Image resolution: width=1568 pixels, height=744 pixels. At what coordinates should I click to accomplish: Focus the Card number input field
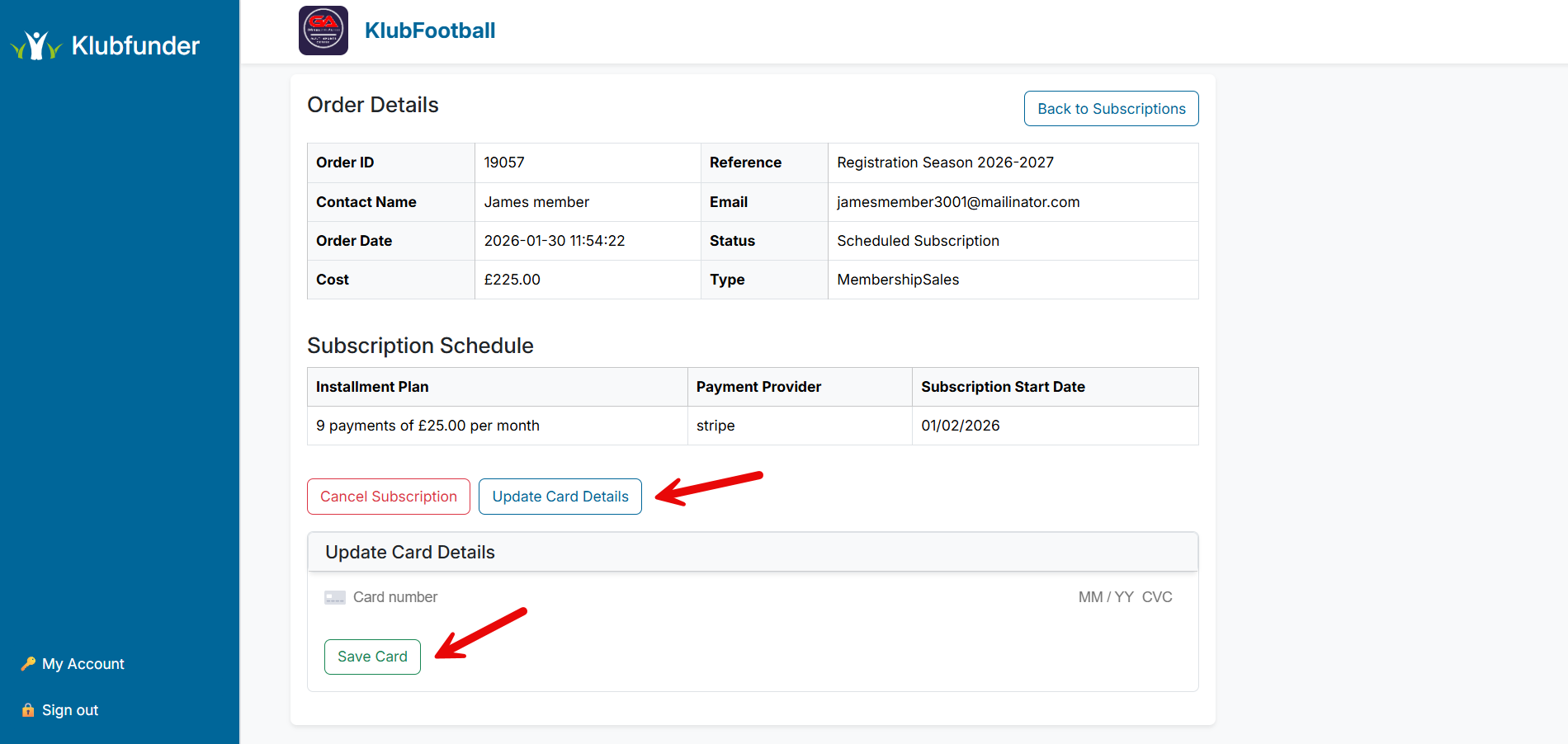click(578, 597)
